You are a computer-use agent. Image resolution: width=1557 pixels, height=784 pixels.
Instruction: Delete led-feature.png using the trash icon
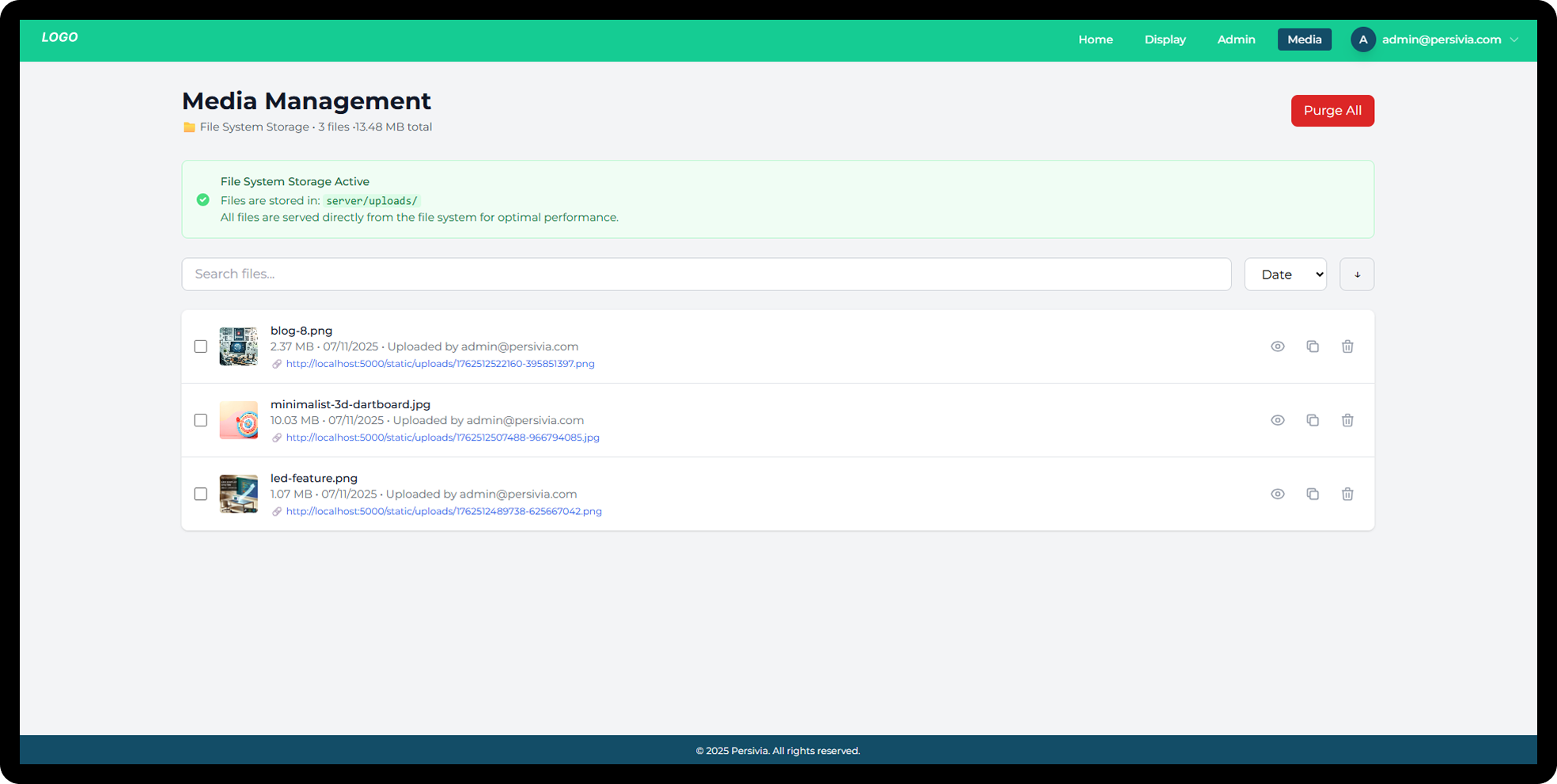coord(1347,494)
